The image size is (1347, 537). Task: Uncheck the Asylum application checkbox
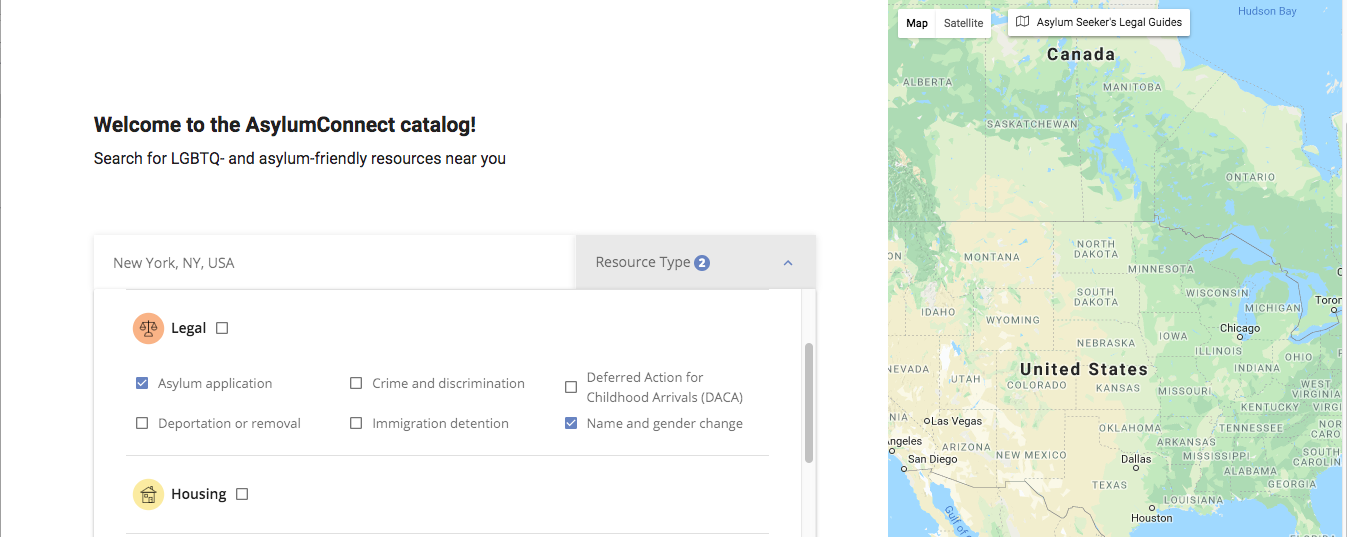point(142,383)
